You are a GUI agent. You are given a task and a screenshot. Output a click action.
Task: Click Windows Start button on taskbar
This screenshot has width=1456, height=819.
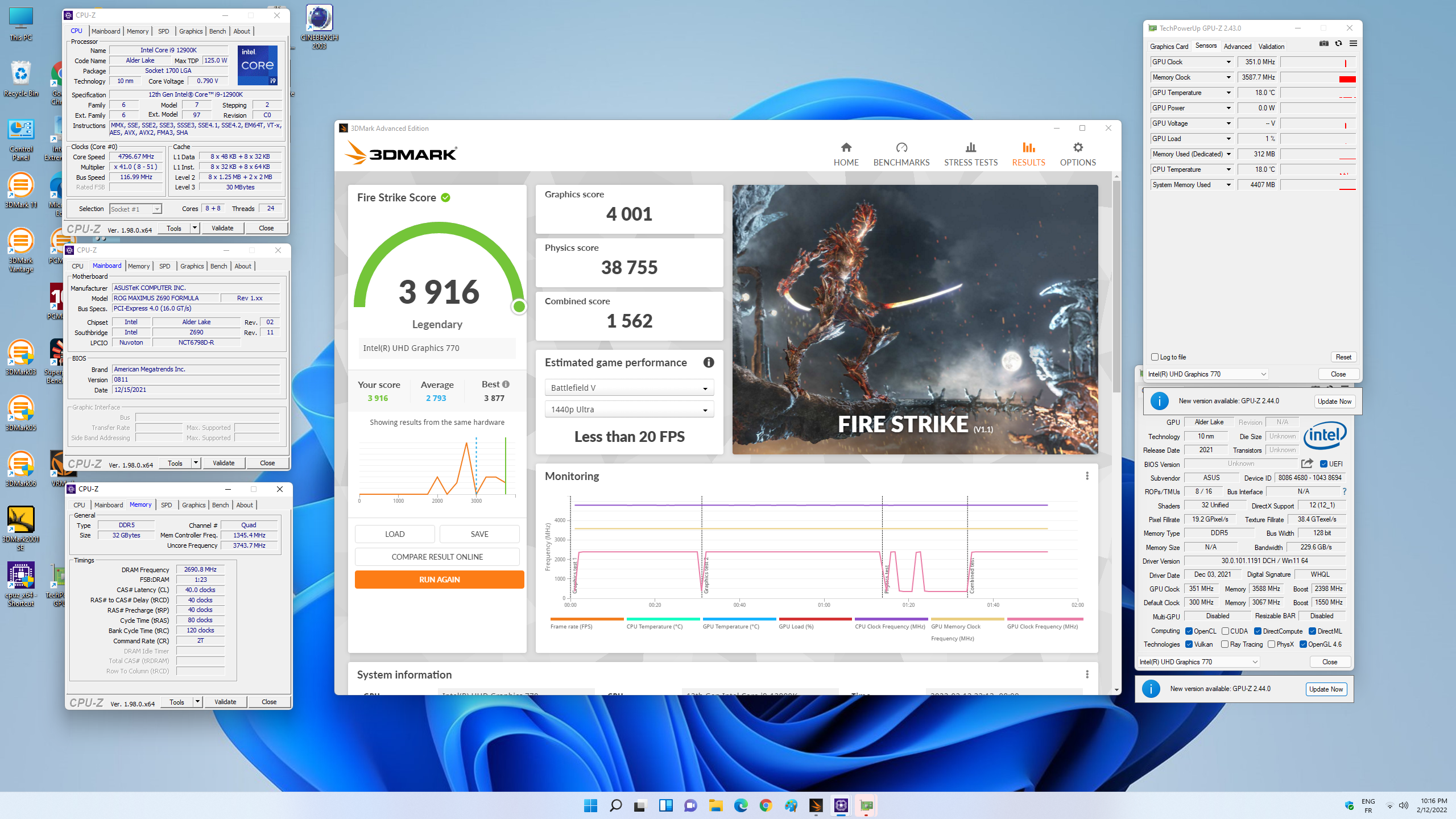coord(590,805)
